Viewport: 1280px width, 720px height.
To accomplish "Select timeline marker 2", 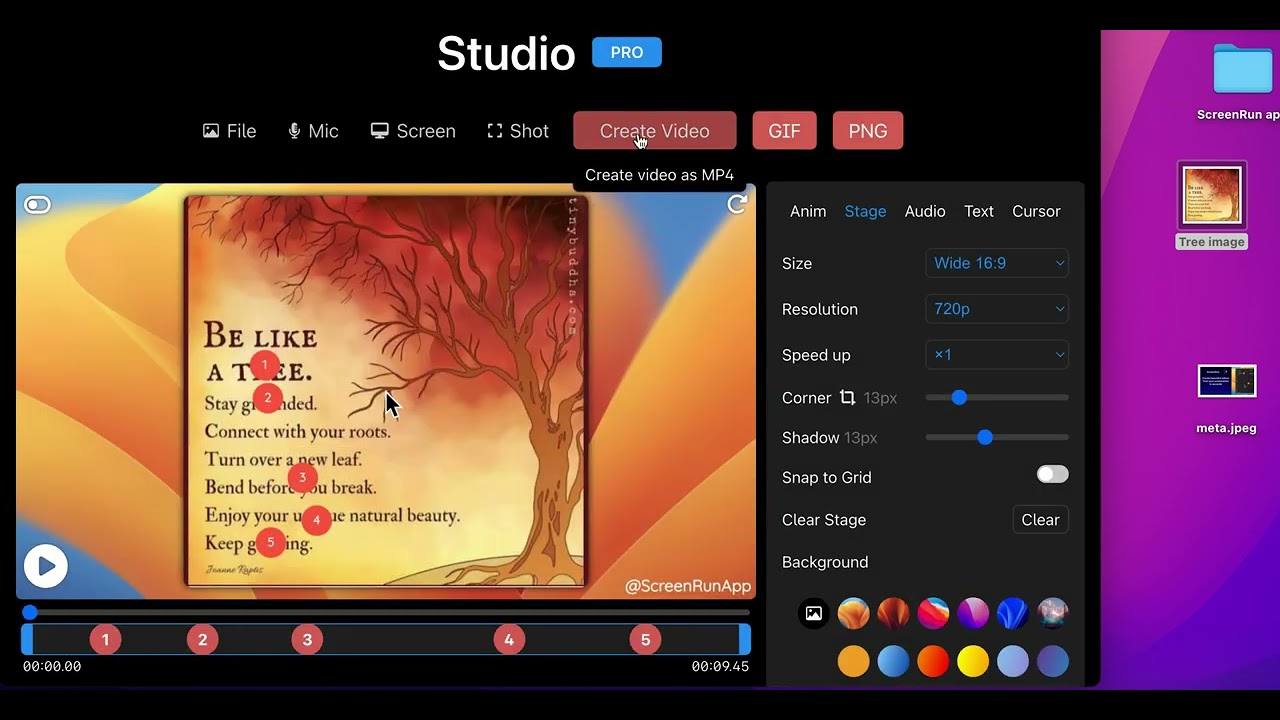I will 202,640.
